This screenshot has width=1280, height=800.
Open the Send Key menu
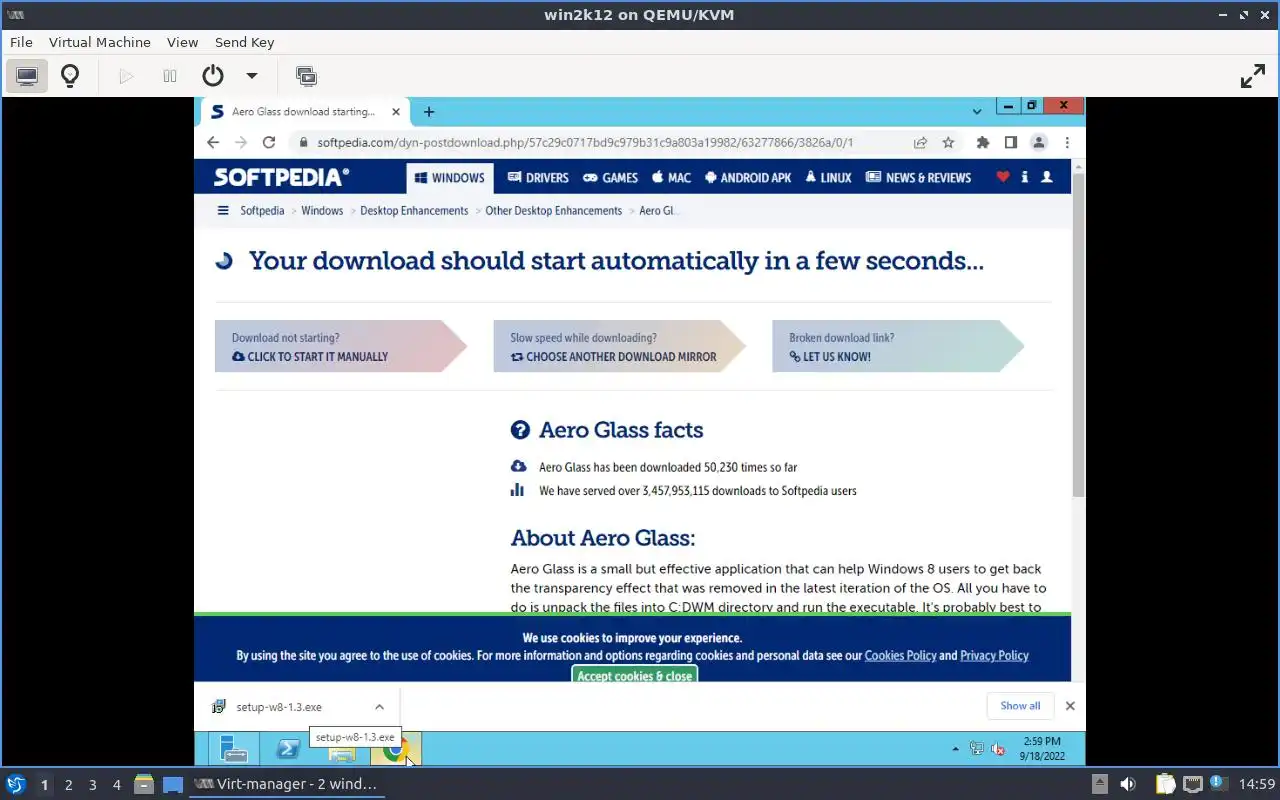click(244, 42)
